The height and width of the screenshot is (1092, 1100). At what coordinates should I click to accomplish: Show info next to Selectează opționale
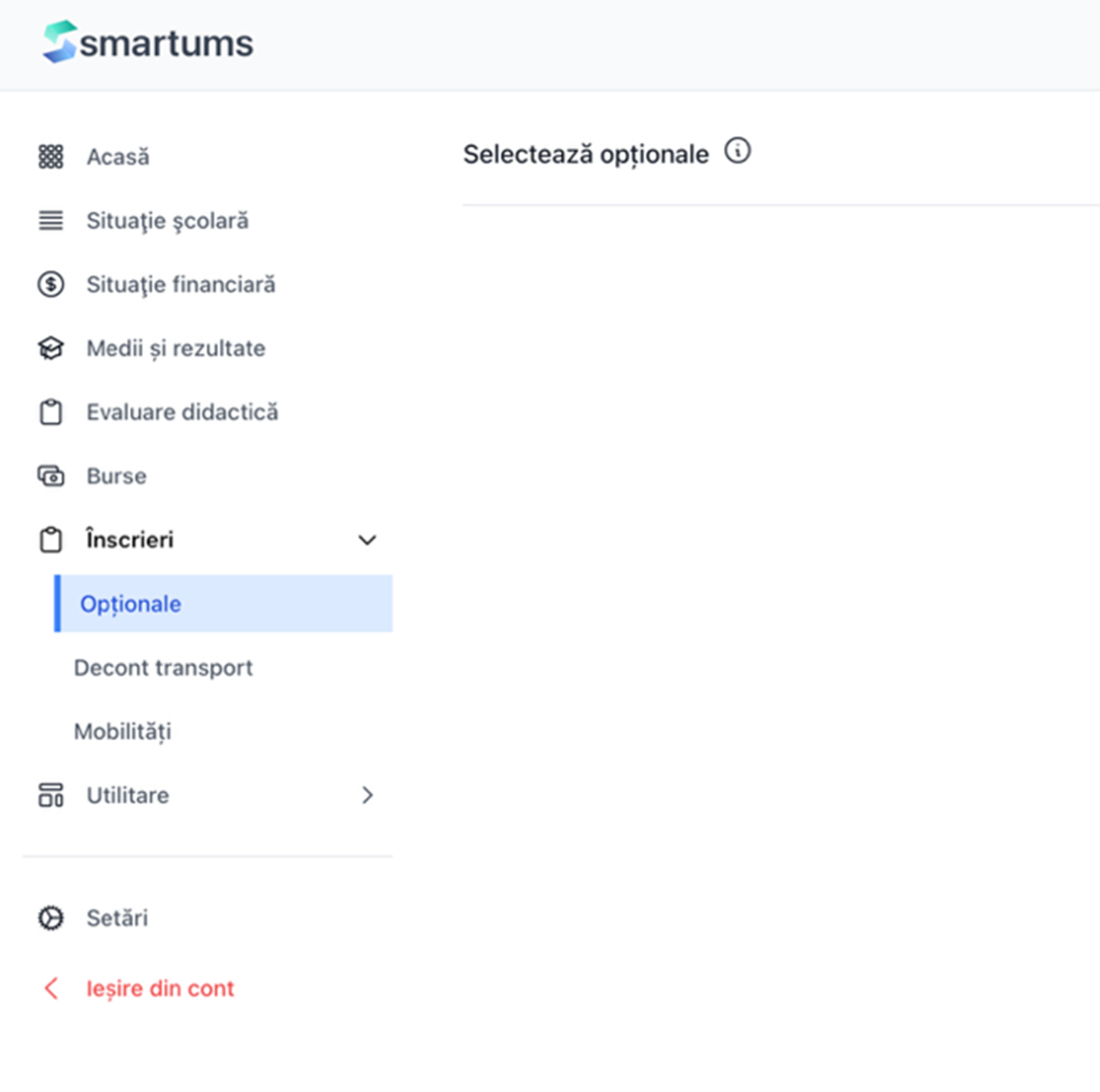point(737,151)
